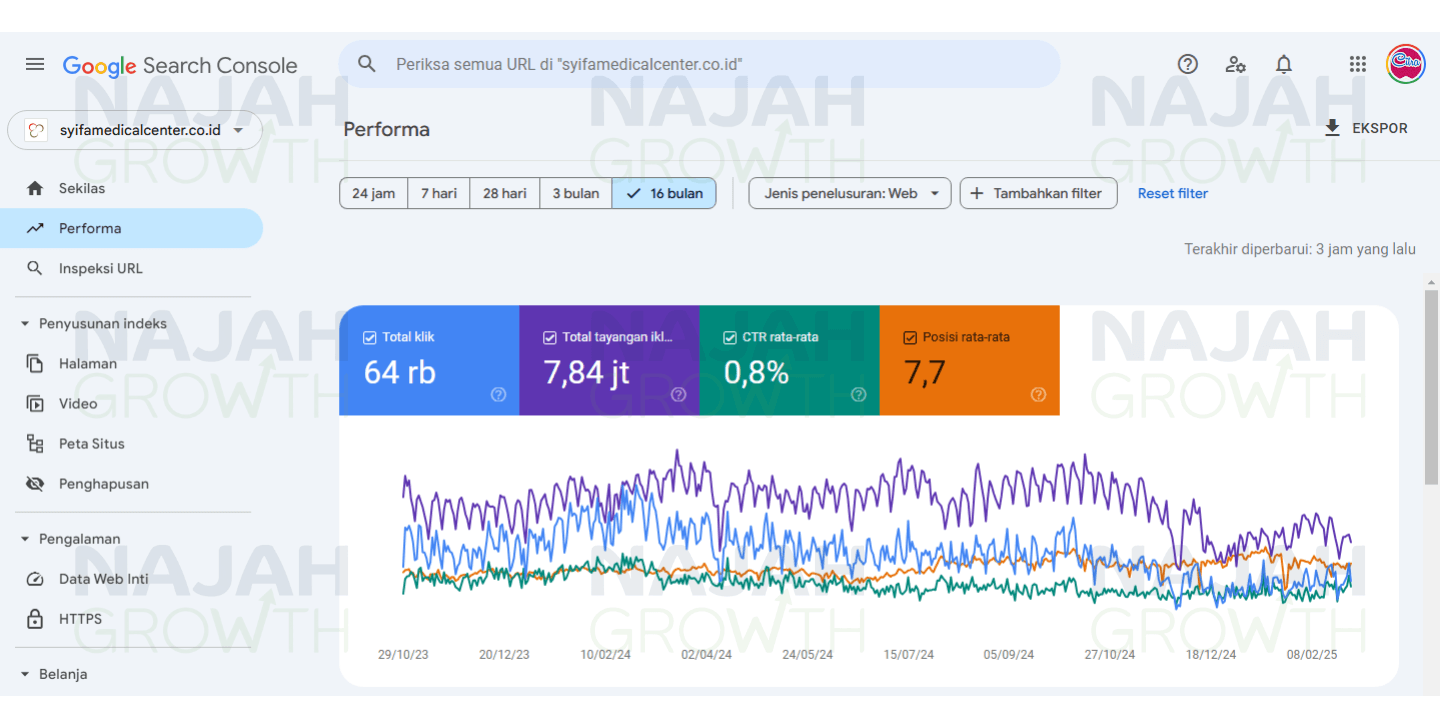Click the plus icon in Tambahkan filter
Image resolution: width=1440 pixels, height=728 pixels.
click(977, 193)
